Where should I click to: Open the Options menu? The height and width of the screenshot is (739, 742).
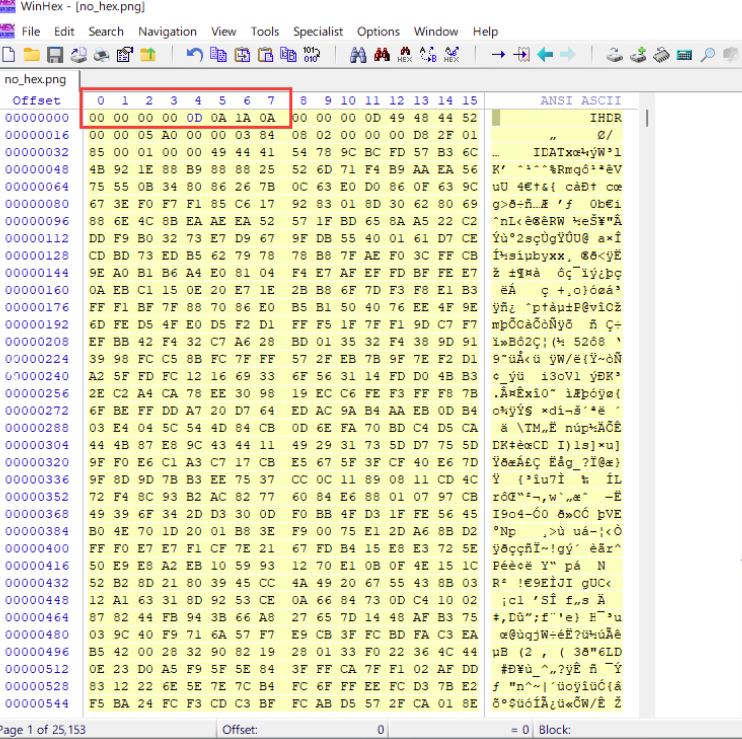378,31
